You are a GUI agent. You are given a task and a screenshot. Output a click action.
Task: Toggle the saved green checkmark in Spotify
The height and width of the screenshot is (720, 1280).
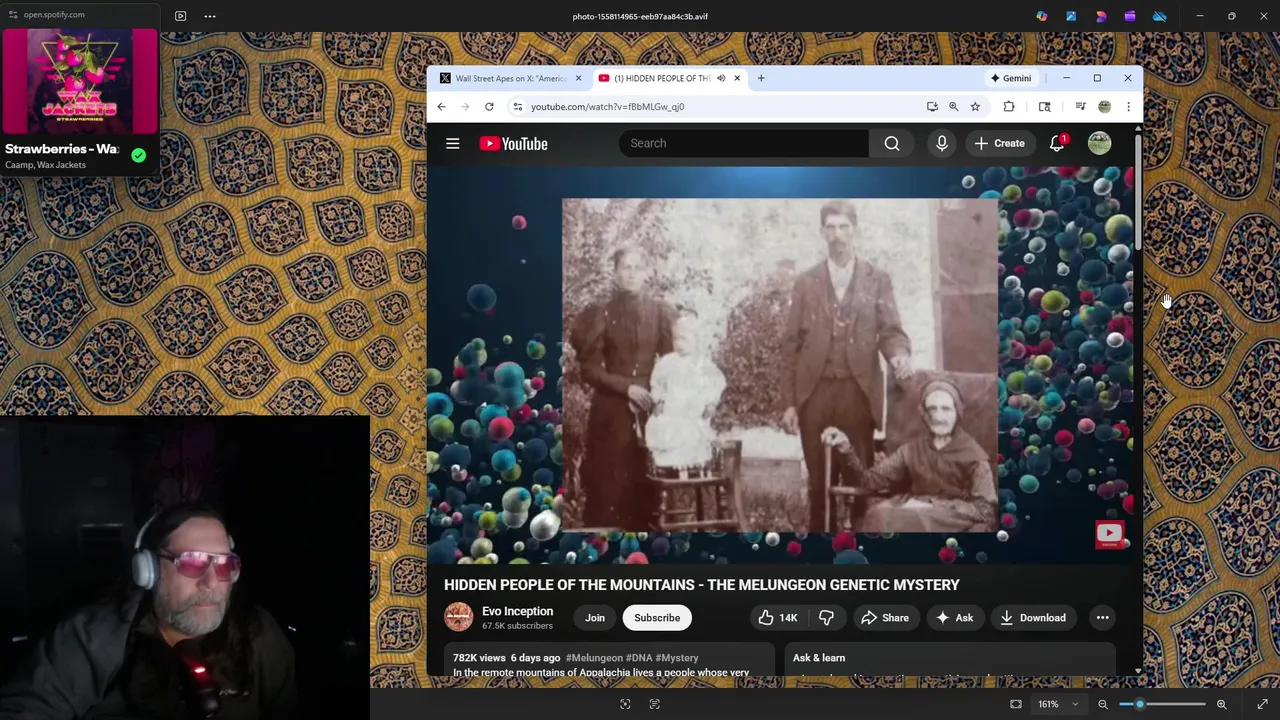(138, 156)
